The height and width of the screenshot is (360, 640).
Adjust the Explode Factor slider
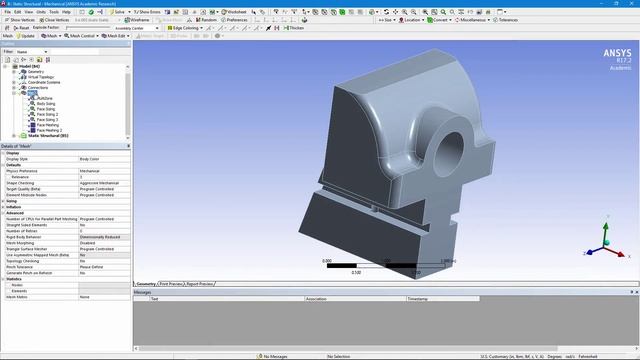(x=88, y=28)
